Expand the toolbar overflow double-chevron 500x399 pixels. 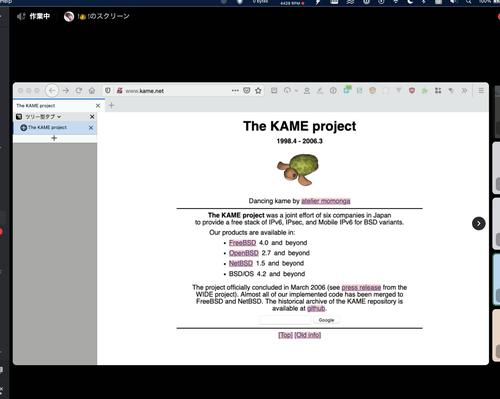(x=464, y=90)
